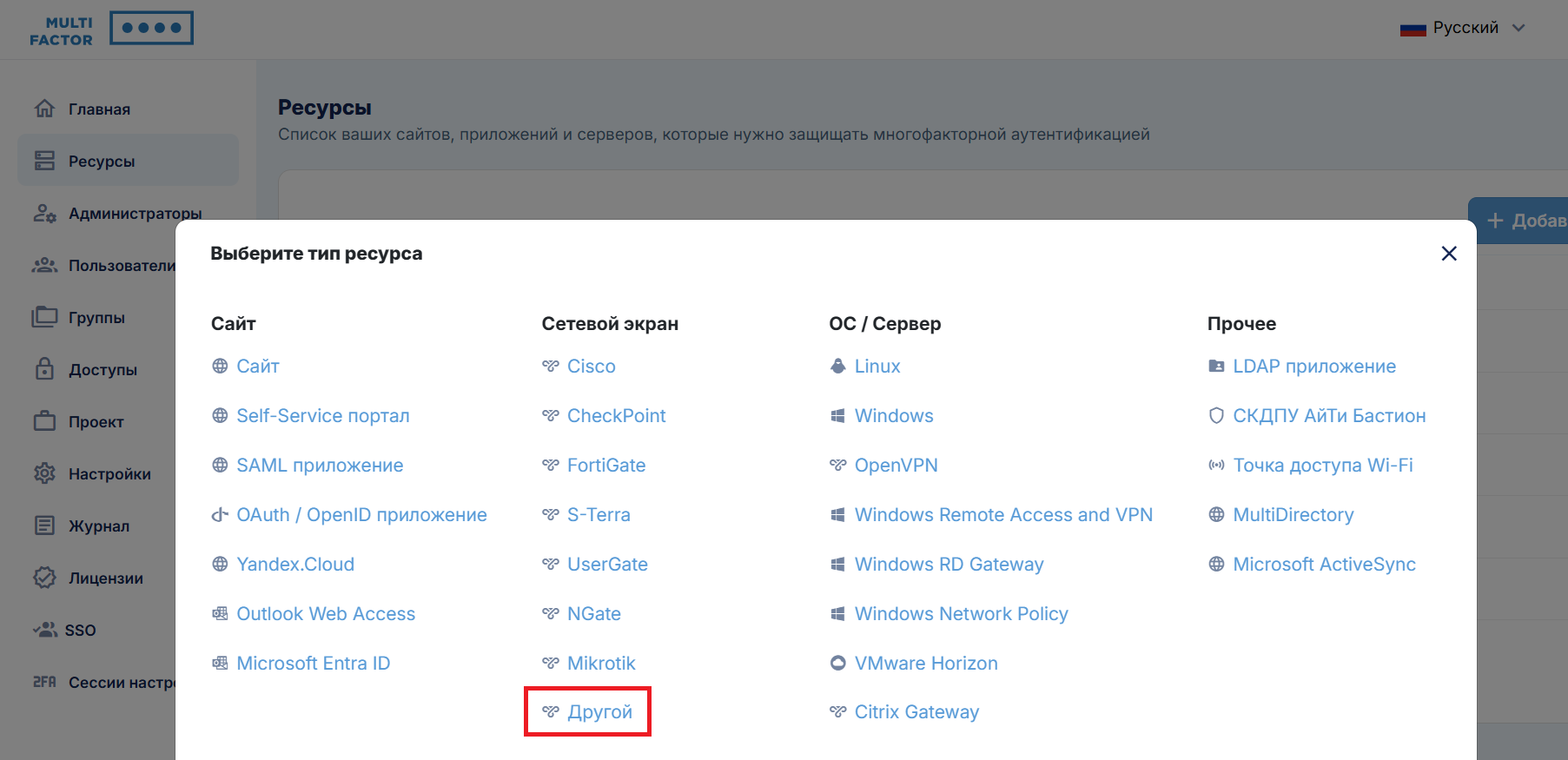Choose FortiGate resource
The width and height of the screenshot is (1568, 760).
point(606,466)
